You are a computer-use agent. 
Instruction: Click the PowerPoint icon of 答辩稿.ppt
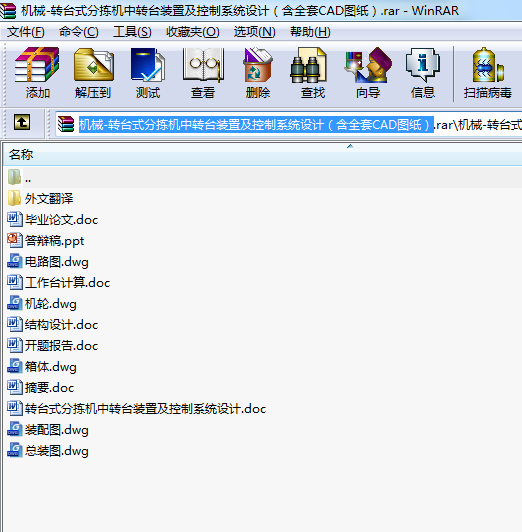coord(15,240)
